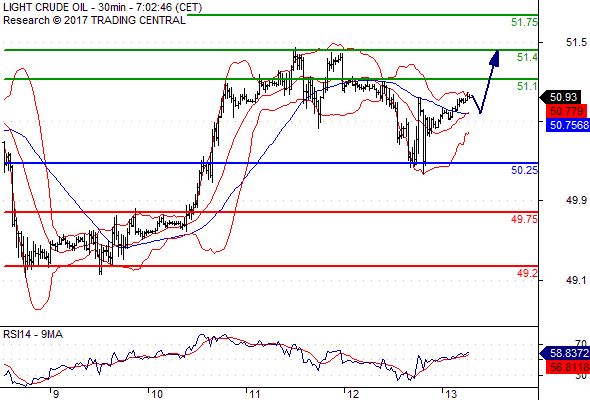Viewport: 590px width, 400px height.
Task: Select the 51.4 resistance level label
Action: [527, 57]
